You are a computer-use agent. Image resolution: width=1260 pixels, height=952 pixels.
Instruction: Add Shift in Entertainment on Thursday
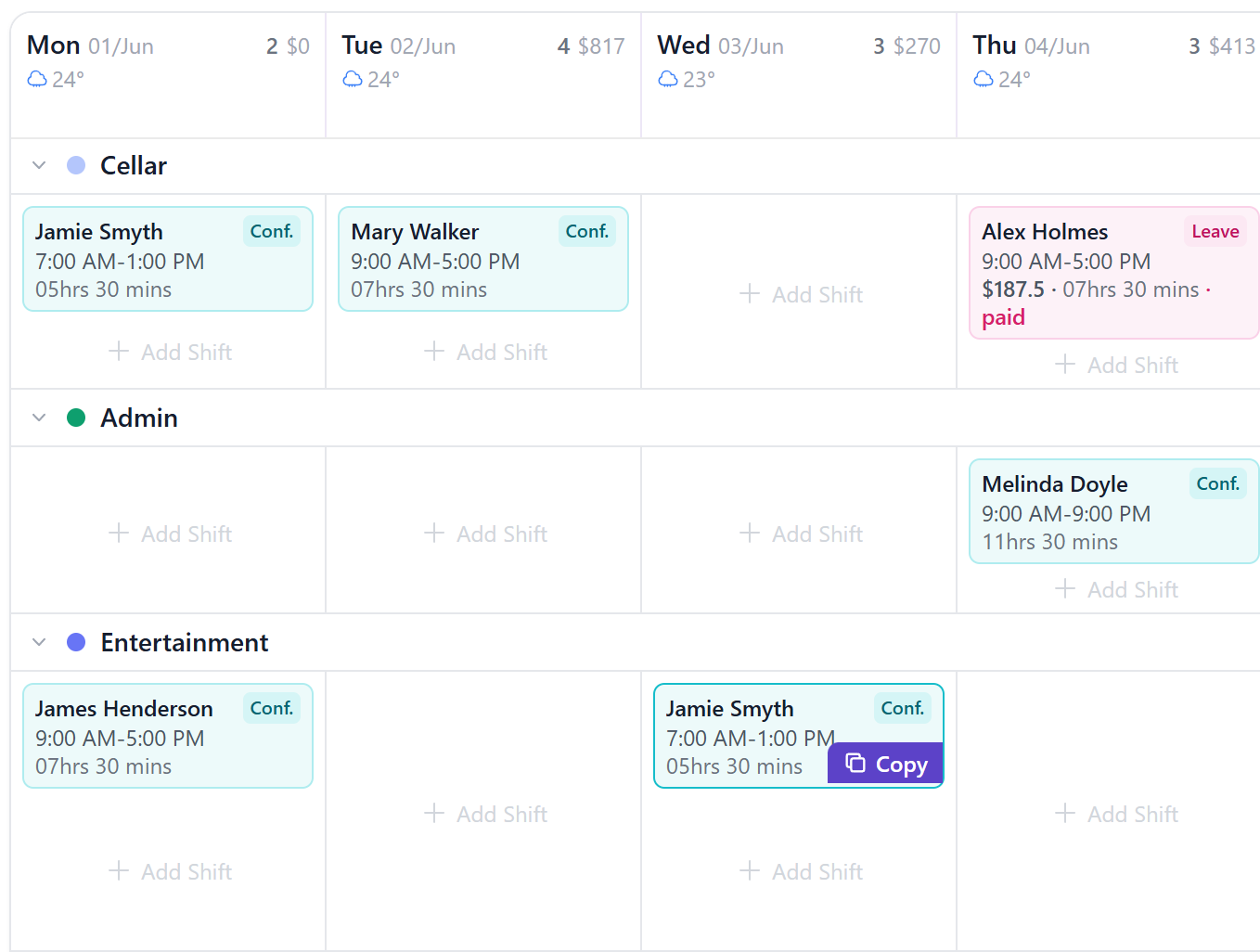point(1117,814)
